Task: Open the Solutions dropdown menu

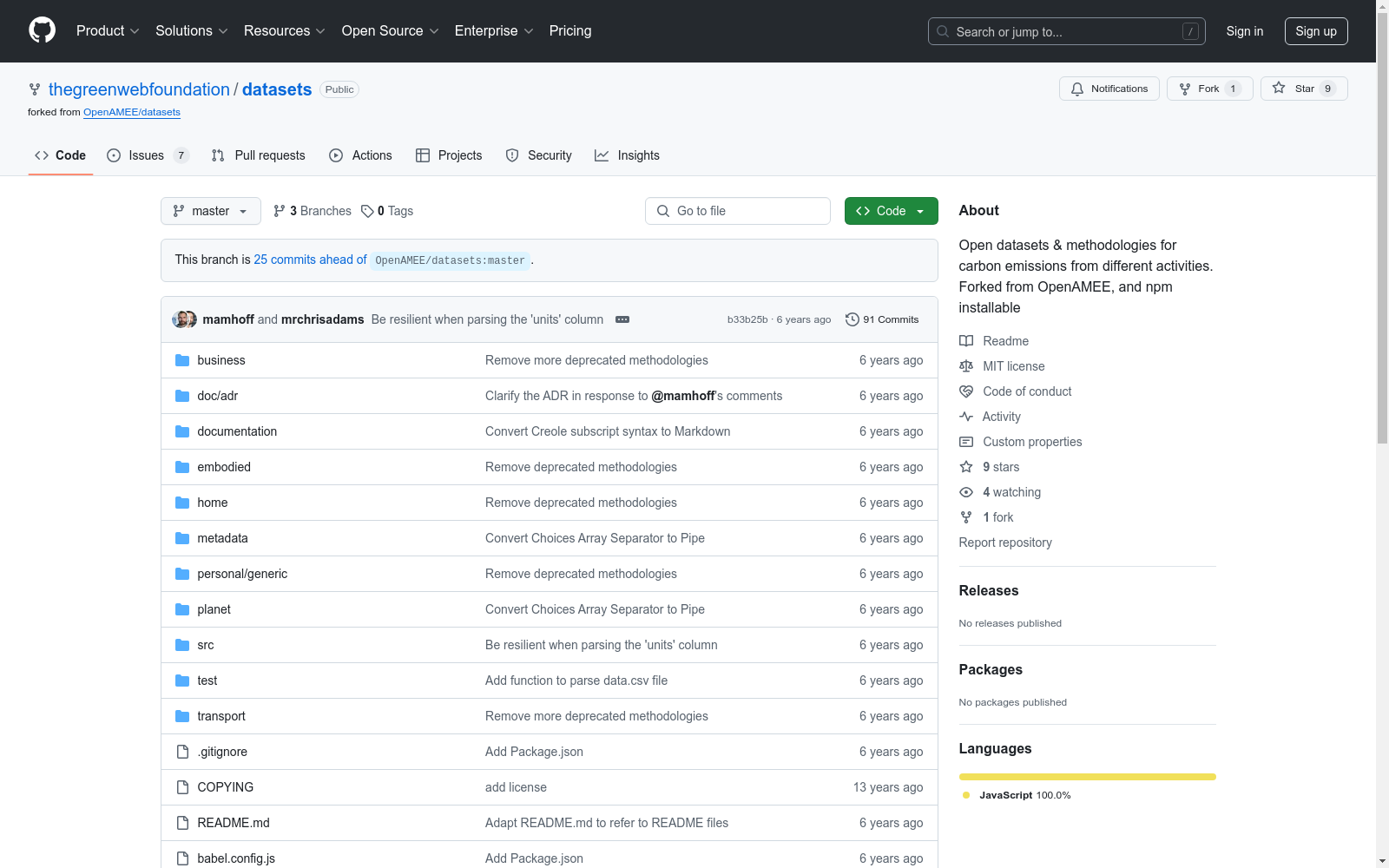Action: point(191,30)
